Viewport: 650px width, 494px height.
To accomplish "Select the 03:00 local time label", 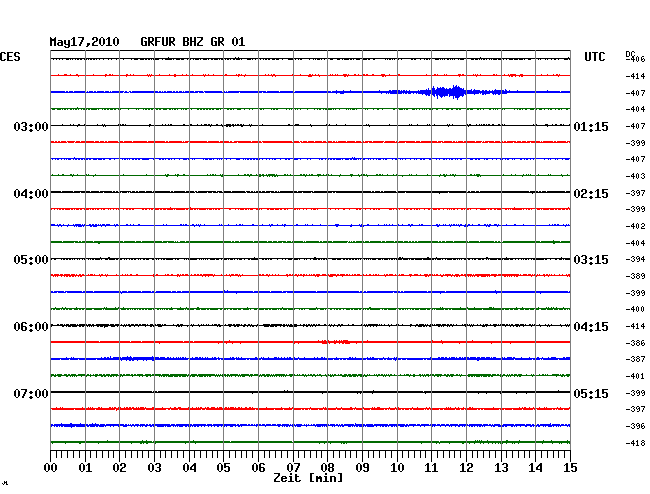I will pyautogui.click(x=31, y=126).
